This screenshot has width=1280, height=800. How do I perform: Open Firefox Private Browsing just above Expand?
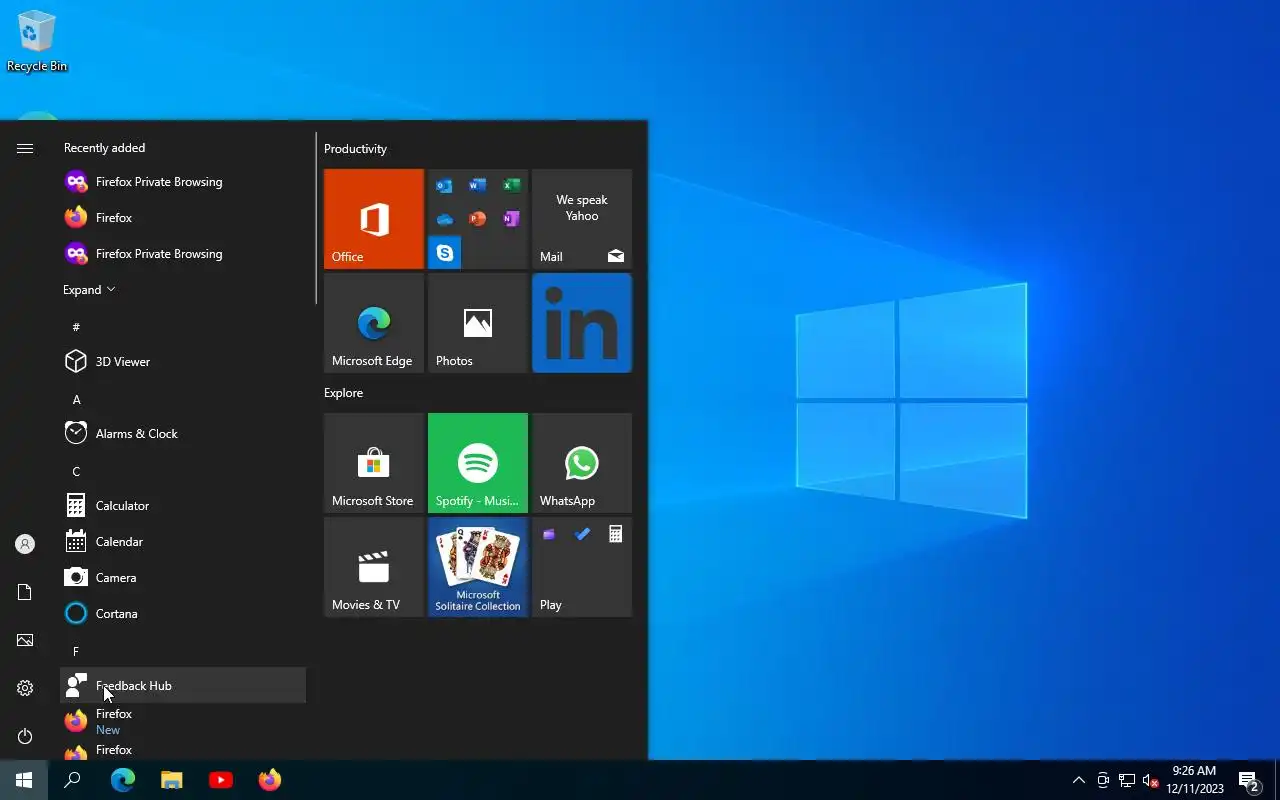(x=183, y=254)
